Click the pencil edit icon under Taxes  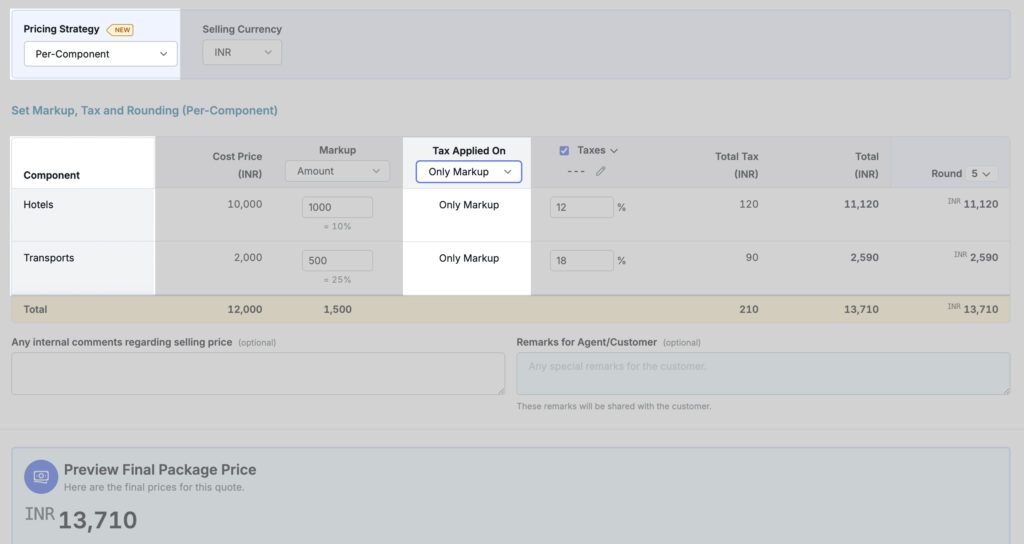tap(601, 171)
